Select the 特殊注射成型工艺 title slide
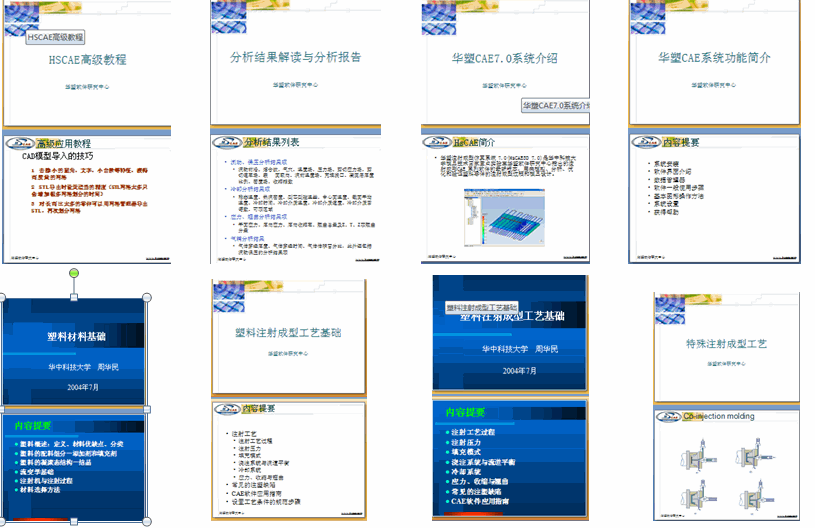This screenshot has width=815, height=528. coord(727,347)
